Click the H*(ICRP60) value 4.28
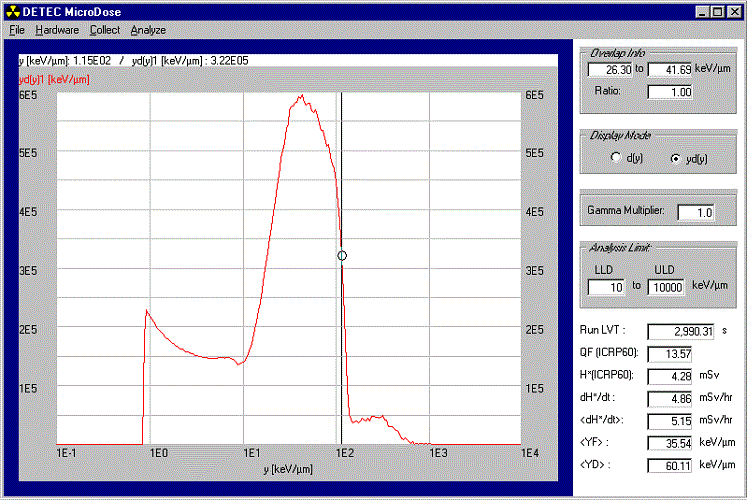Screen dimensions: 747x500 pos(670,376)
